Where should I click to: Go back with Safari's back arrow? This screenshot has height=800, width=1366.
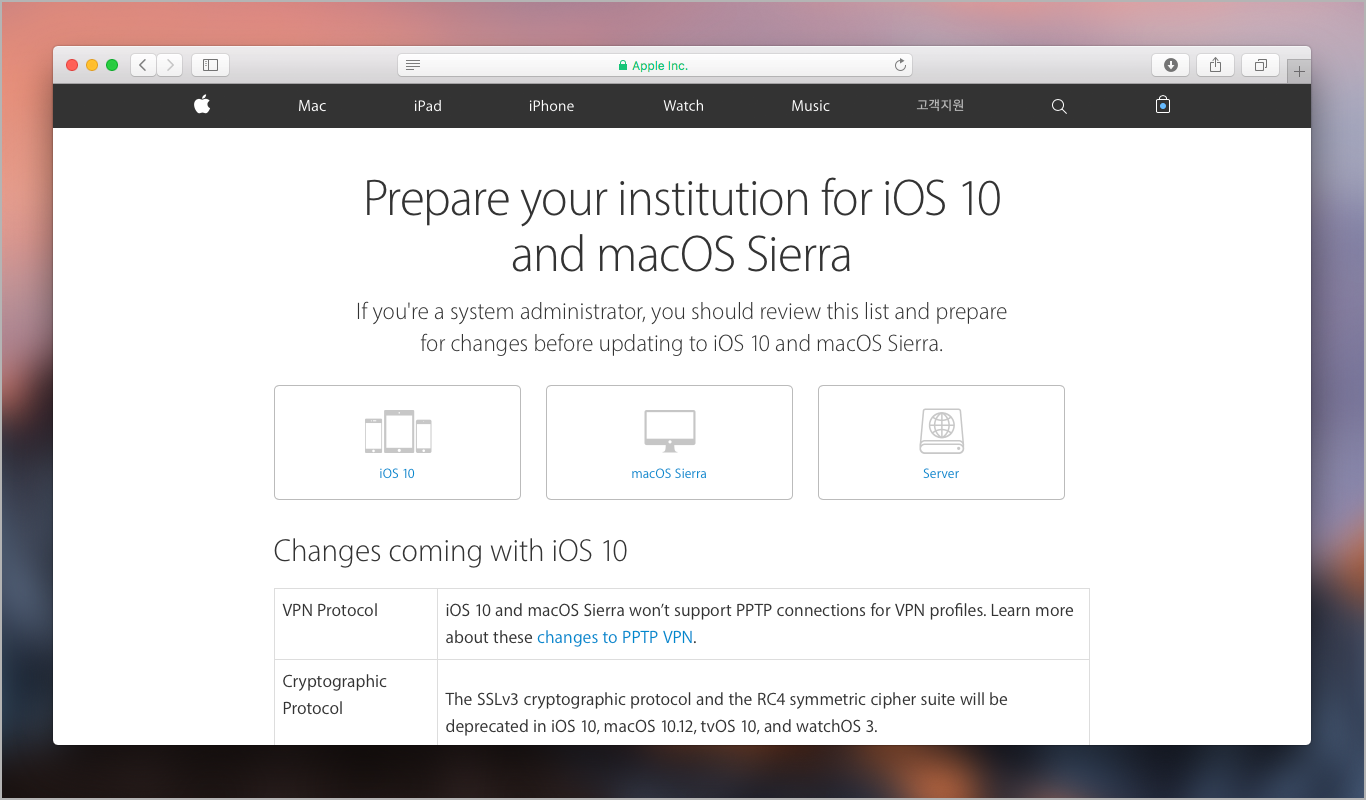click(143, 65)
